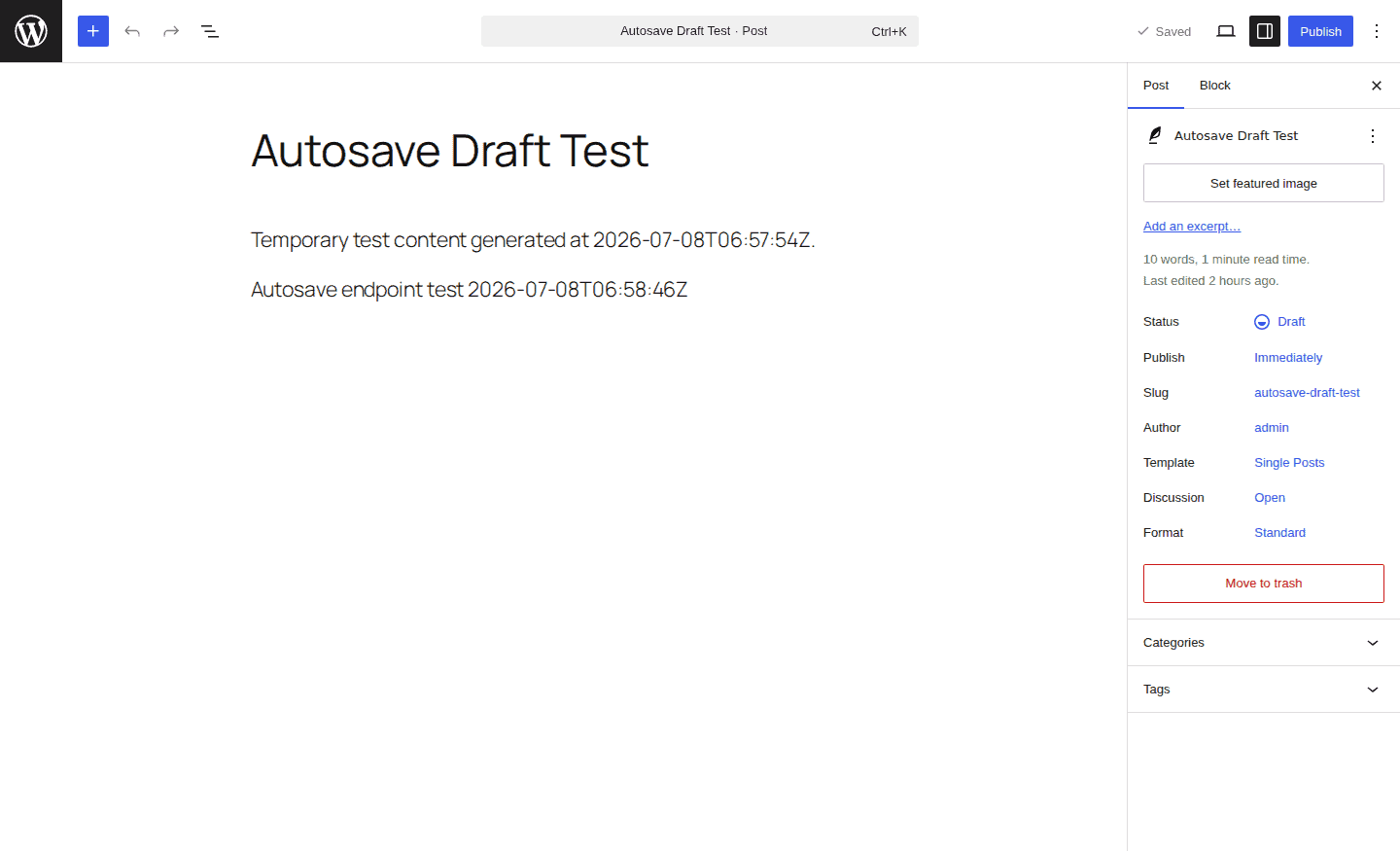Open post Actions menu beside Autosave Draft Test

pos(1373,136)
